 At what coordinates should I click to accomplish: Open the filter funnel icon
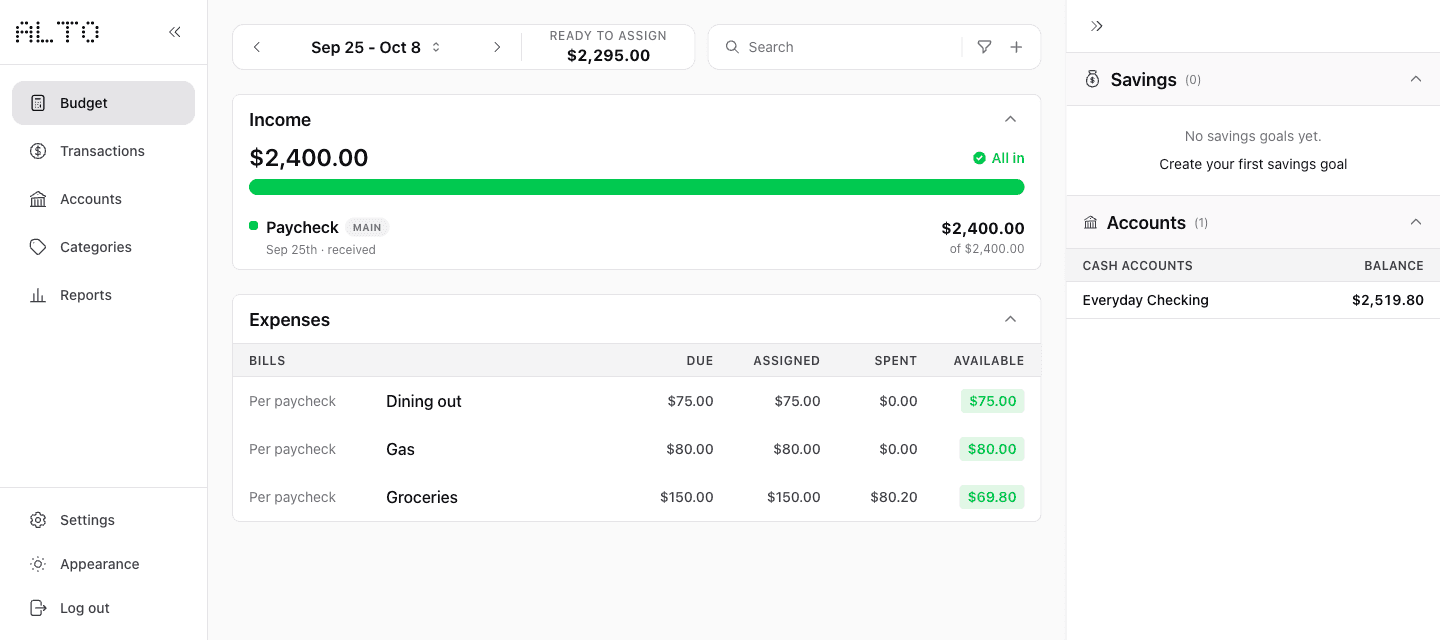point(984,47)
